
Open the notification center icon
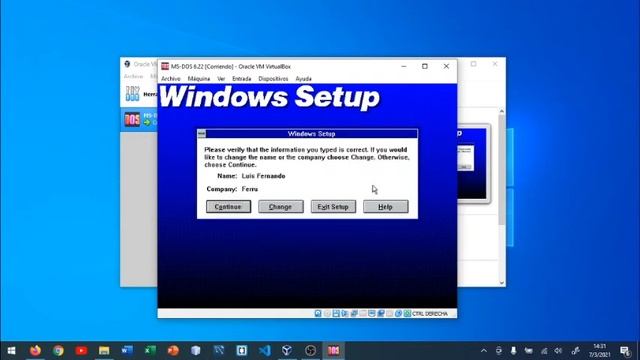(x=625, y=351)
